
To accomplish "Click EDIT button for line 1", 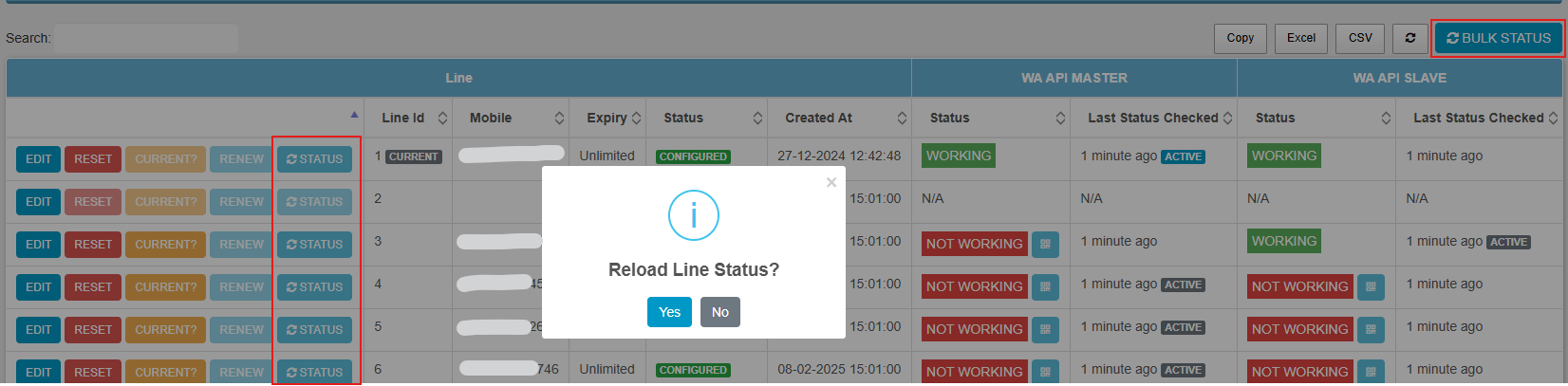I will point(39,159).
